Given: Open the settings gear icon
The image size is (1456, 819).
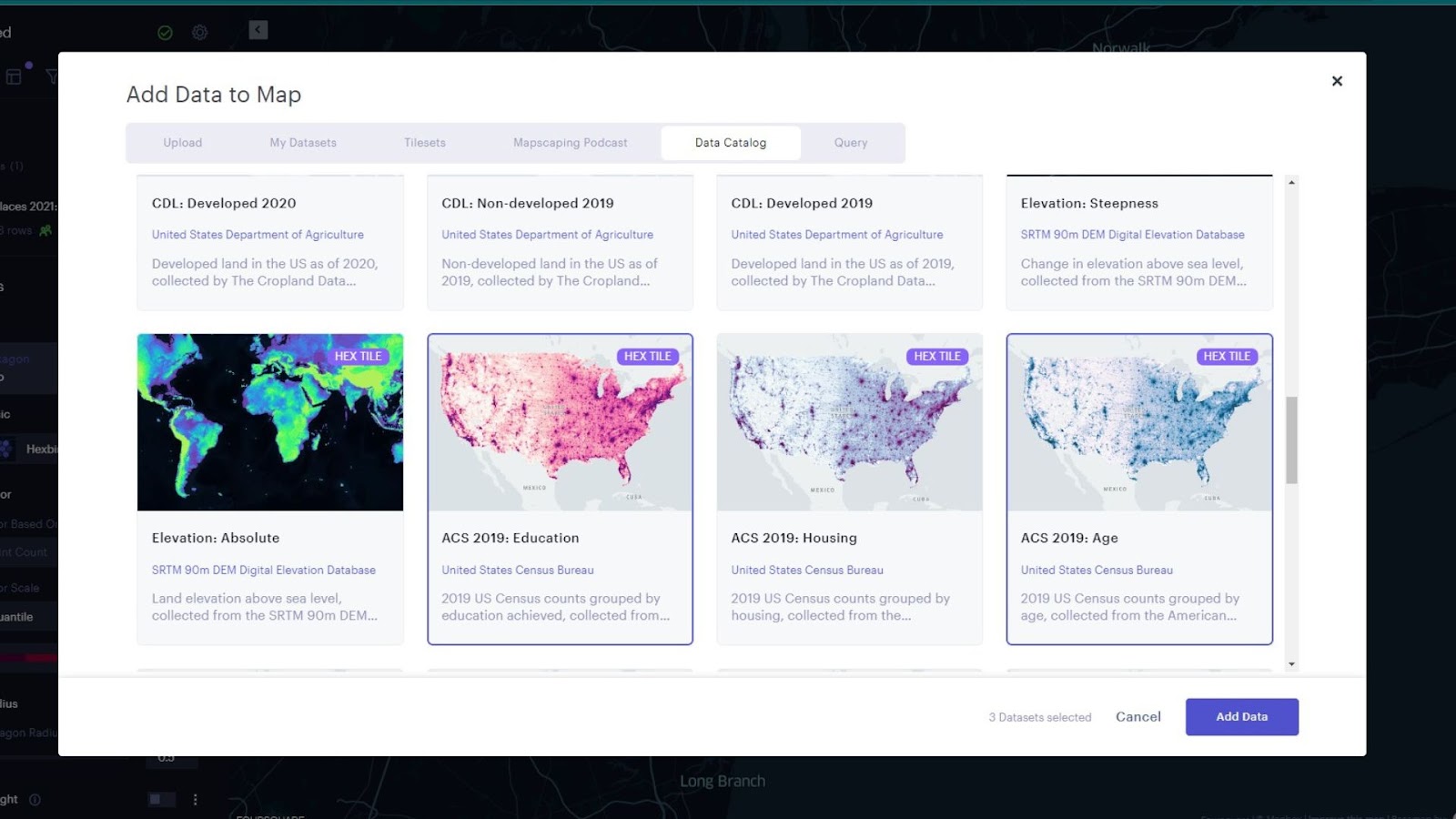Looking at the screenshot, I should pyautogui.click(x=200, y=33).
